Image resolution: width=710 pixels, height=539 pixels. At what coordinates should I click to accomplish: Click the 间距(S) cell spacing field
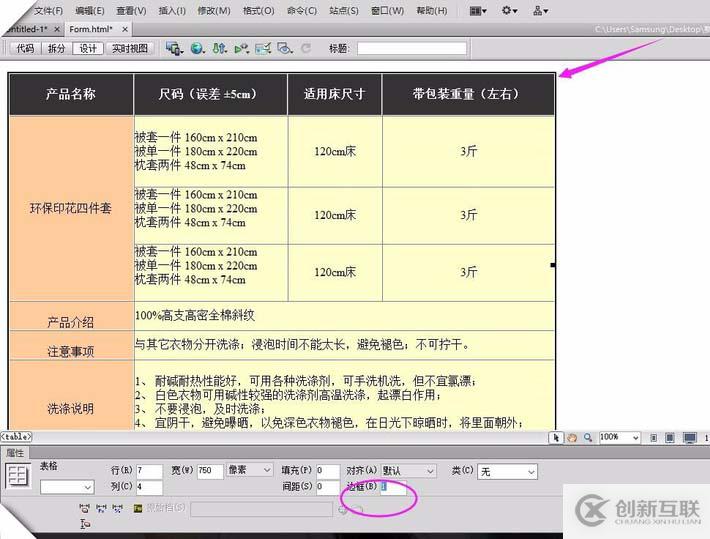click(x=328, y=487)
